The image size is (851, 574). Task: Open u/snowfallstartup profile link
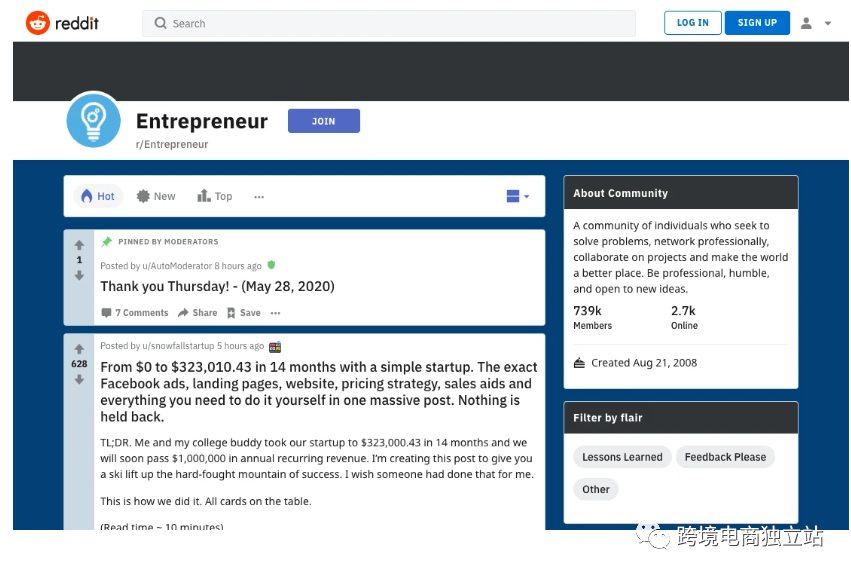178,346
